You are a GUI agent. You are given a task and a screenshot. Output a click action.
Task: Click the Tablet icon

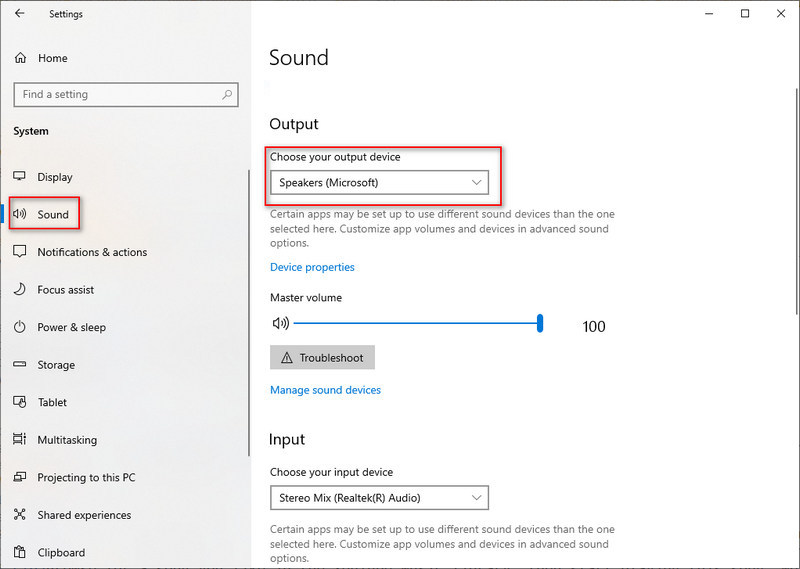pos(19,402)
